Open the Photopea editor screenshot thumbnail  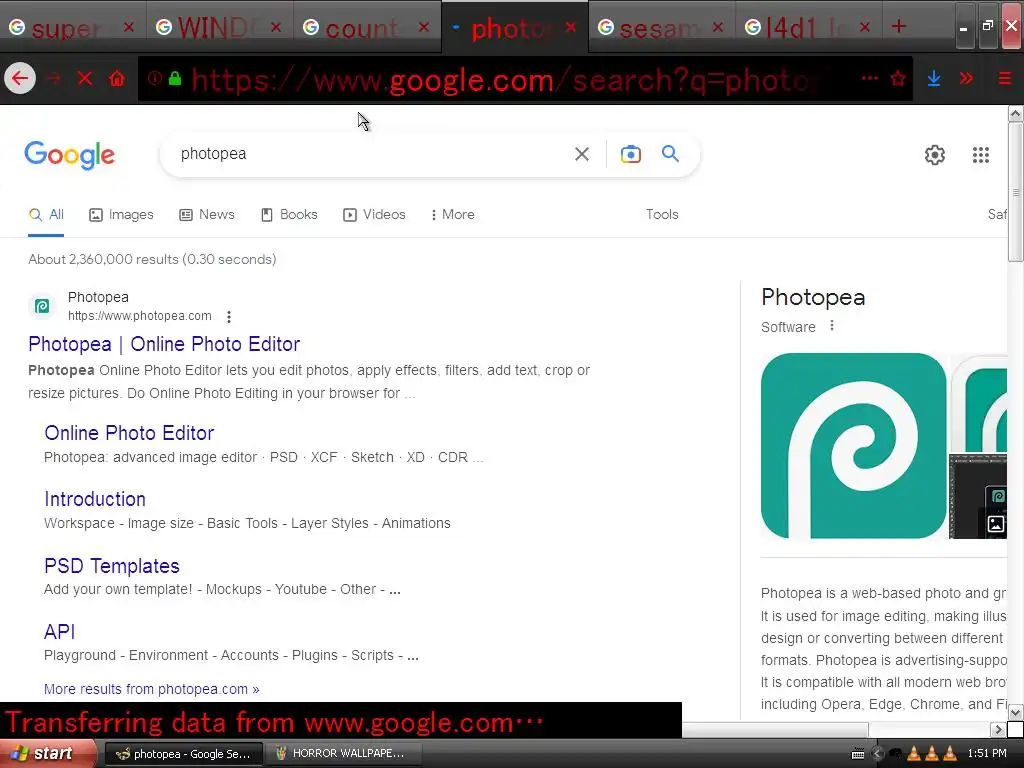tap(978, 496)
